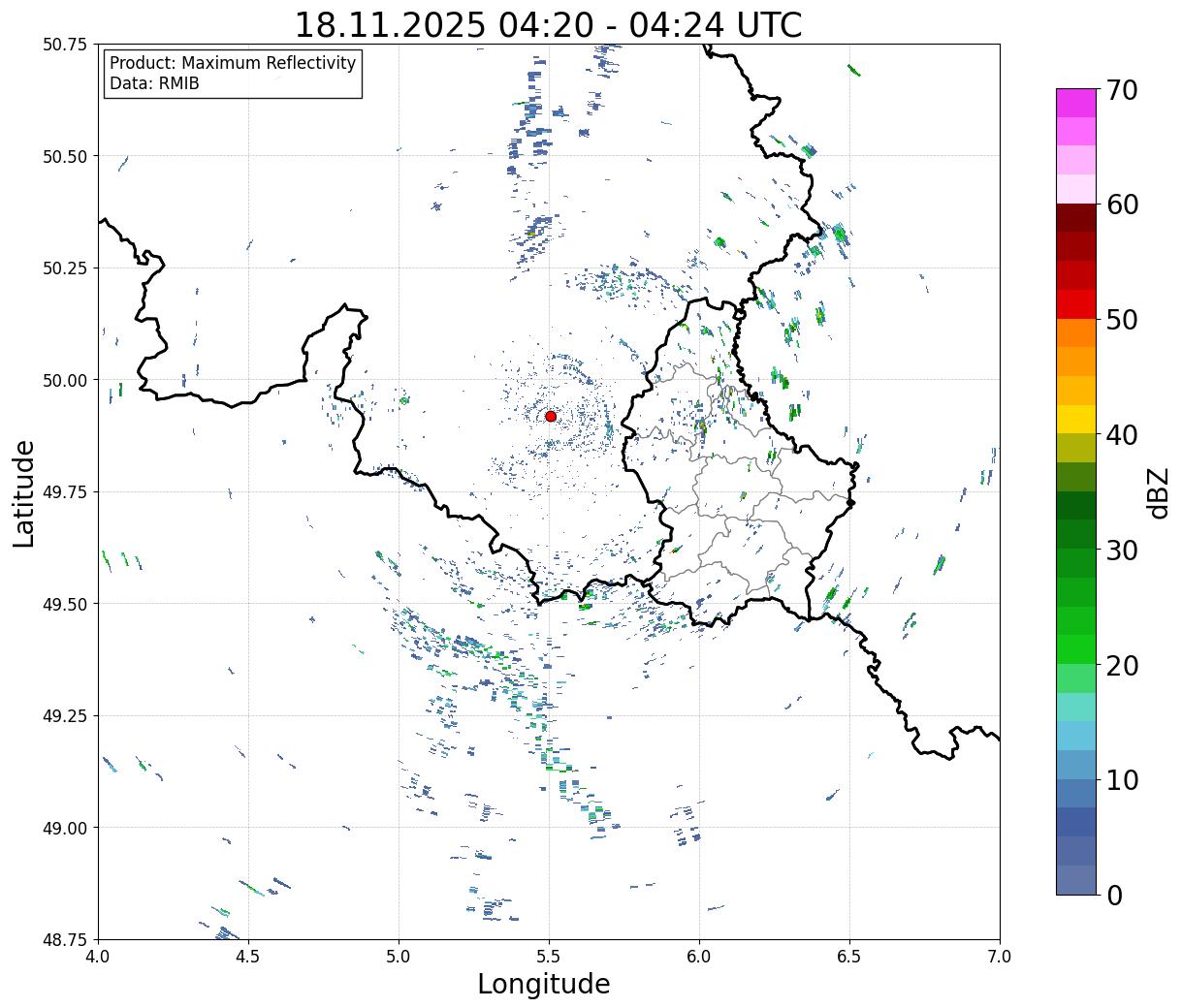Click the "Product: Maximum Reflectivity" legend text
This screenshot has width=1182, height=1008.
tap(233, 63)
